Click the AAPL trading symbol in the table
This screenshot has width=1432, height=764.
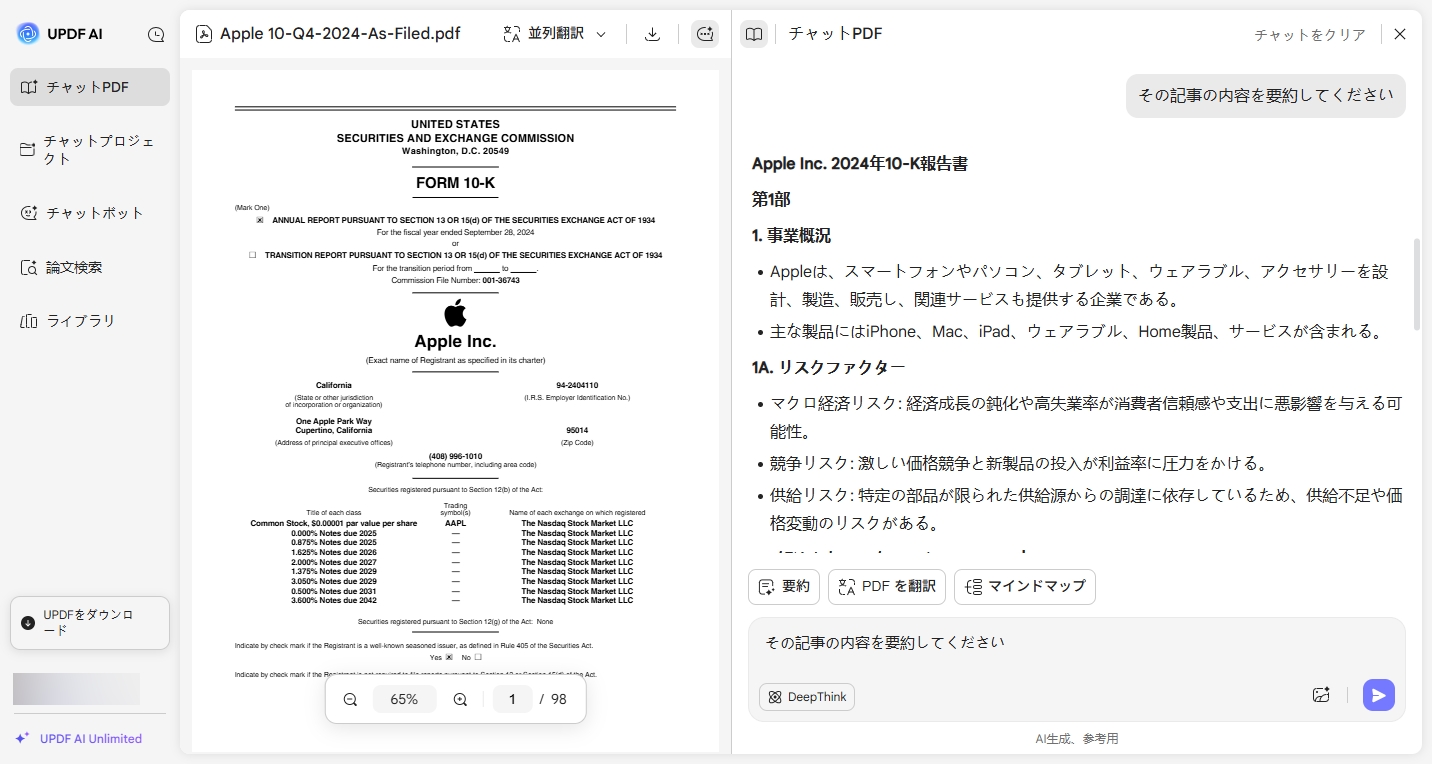(x=455, y=523)
